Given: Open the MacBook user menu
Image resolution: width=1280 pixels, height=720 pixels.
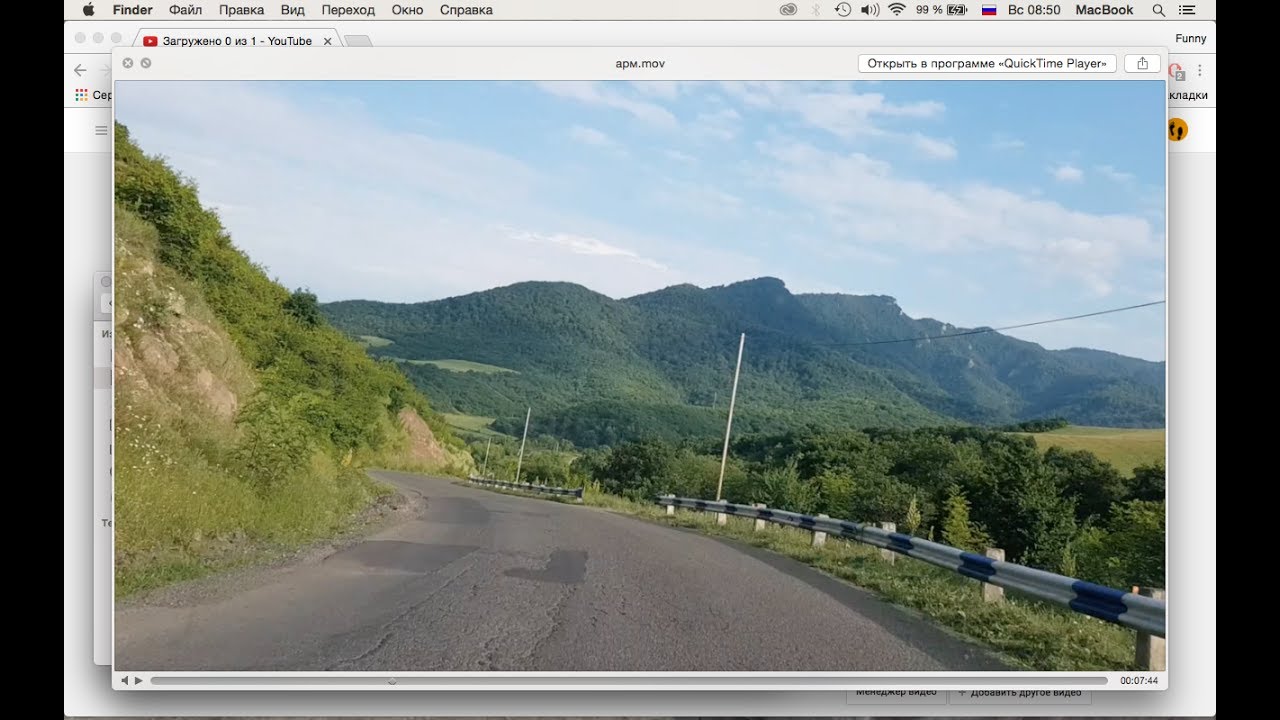Looking at the screenshot, I should [x=1104, y=10].
